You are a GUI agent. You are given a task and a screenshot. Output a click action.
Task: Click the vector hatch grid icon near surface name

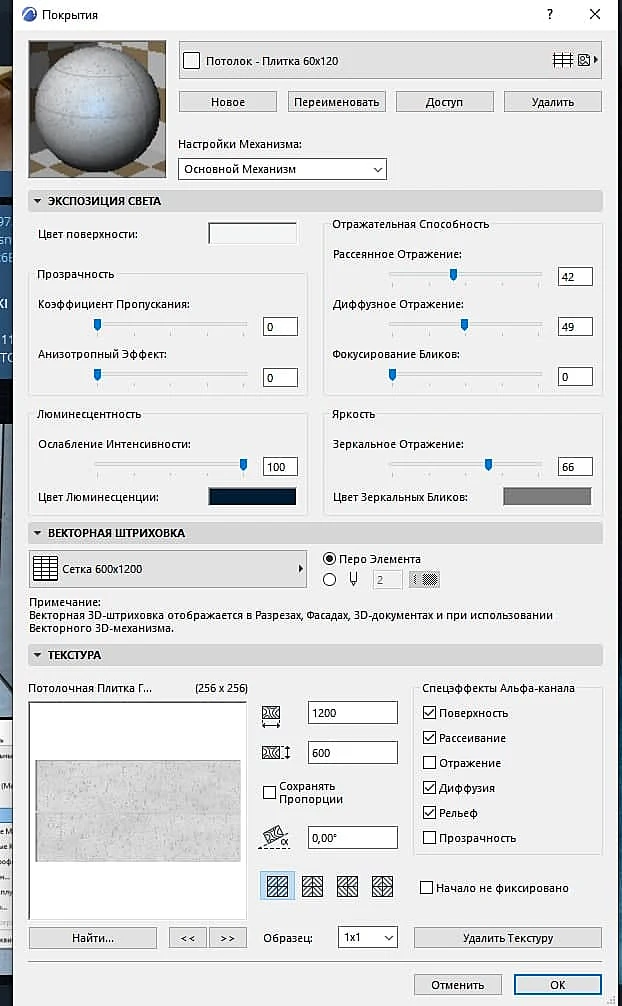pyautogui.click(x=562, y=60)
